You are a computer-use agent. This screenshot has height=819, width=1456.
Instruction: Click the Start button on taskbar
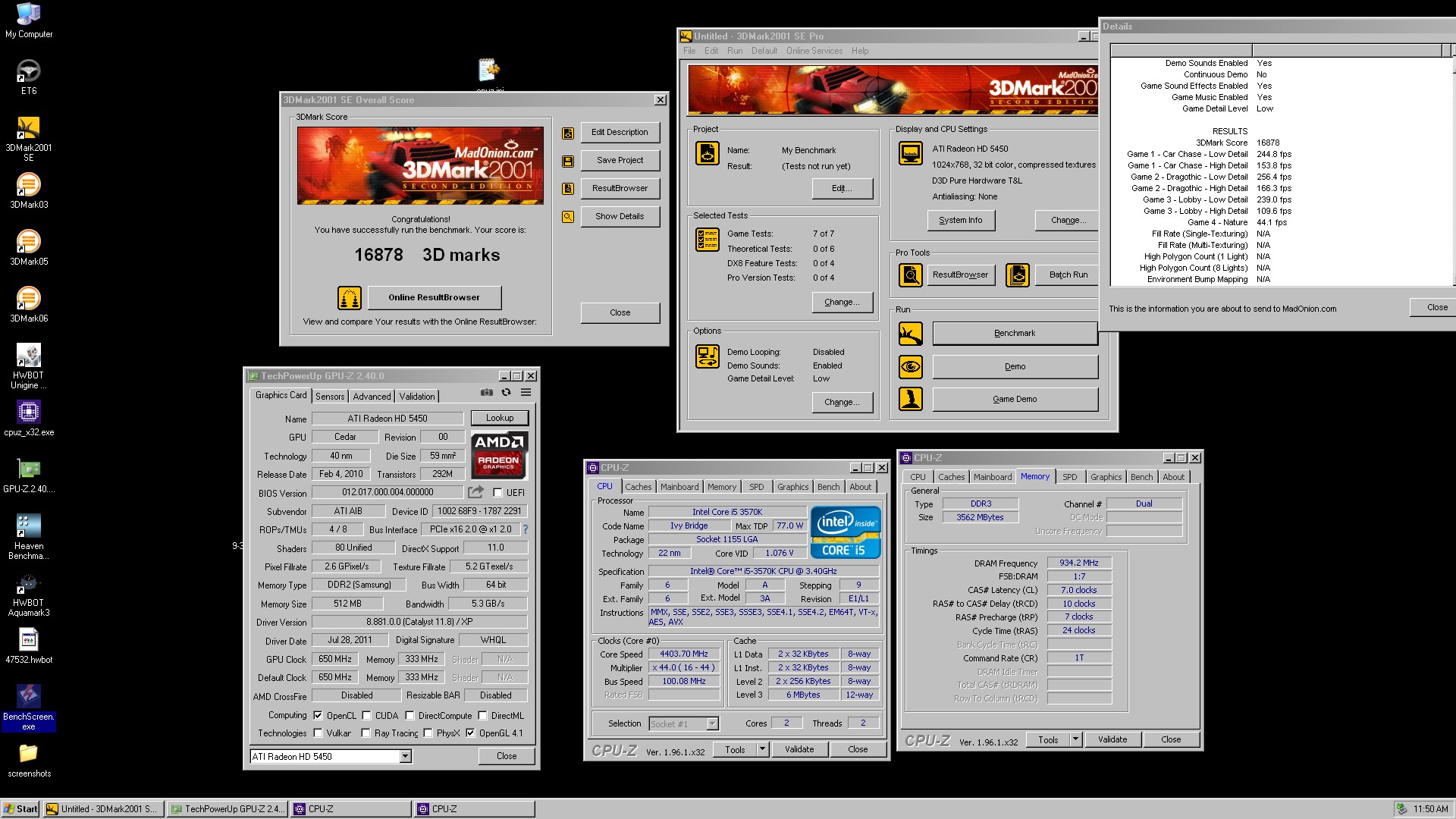point(20,809)
